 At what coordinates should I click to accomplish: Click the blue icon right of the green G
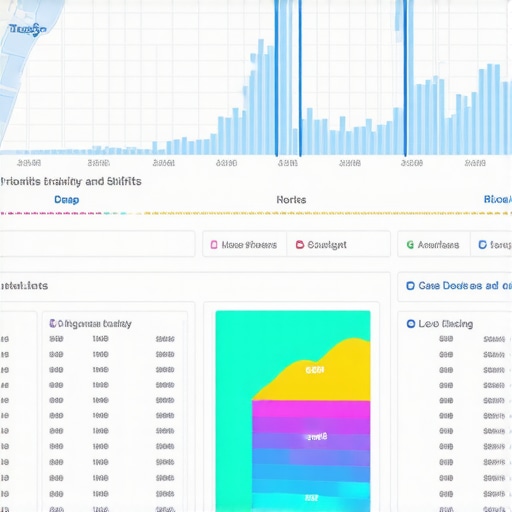pos(482,245)
